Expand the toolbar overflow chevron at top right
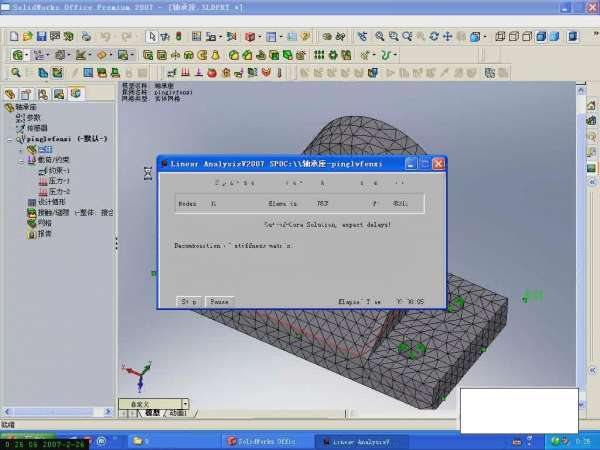 (x=596, y=34)
